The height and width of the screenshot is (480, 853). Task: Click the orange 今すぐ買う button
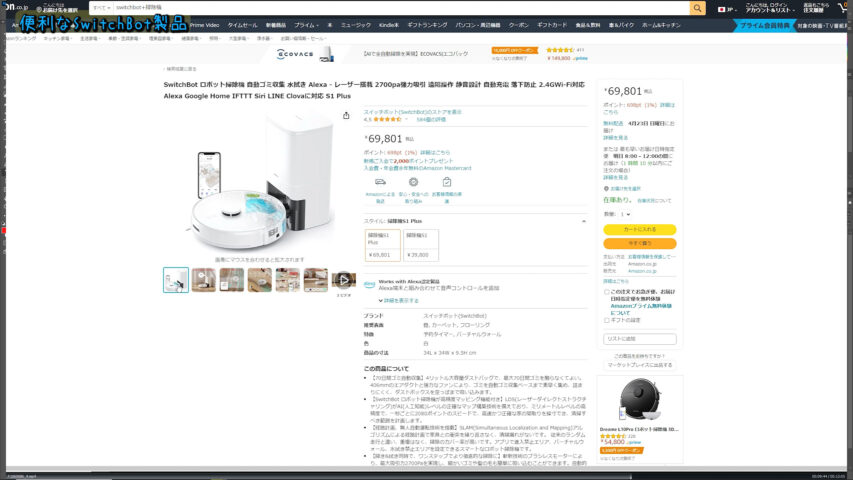tap(640, 243)
